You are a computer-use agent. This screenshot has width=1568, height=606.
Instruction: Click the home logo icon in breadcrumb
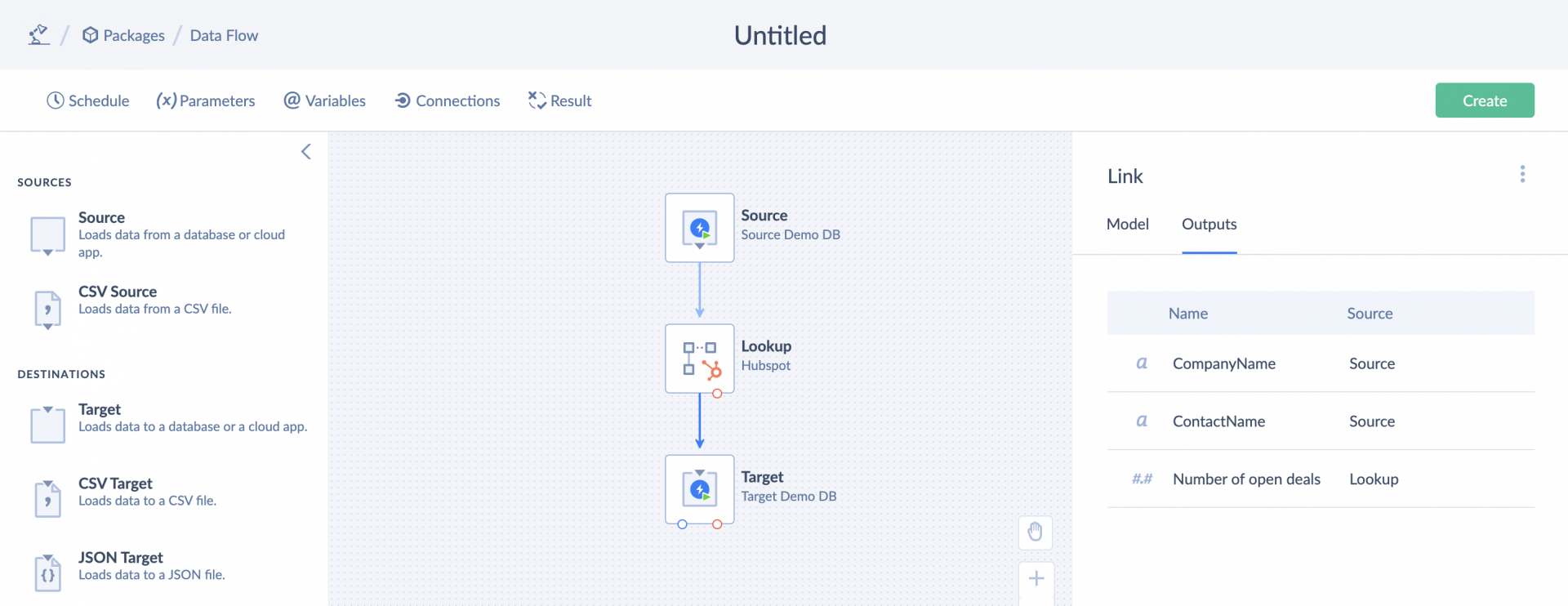point(38,35)
